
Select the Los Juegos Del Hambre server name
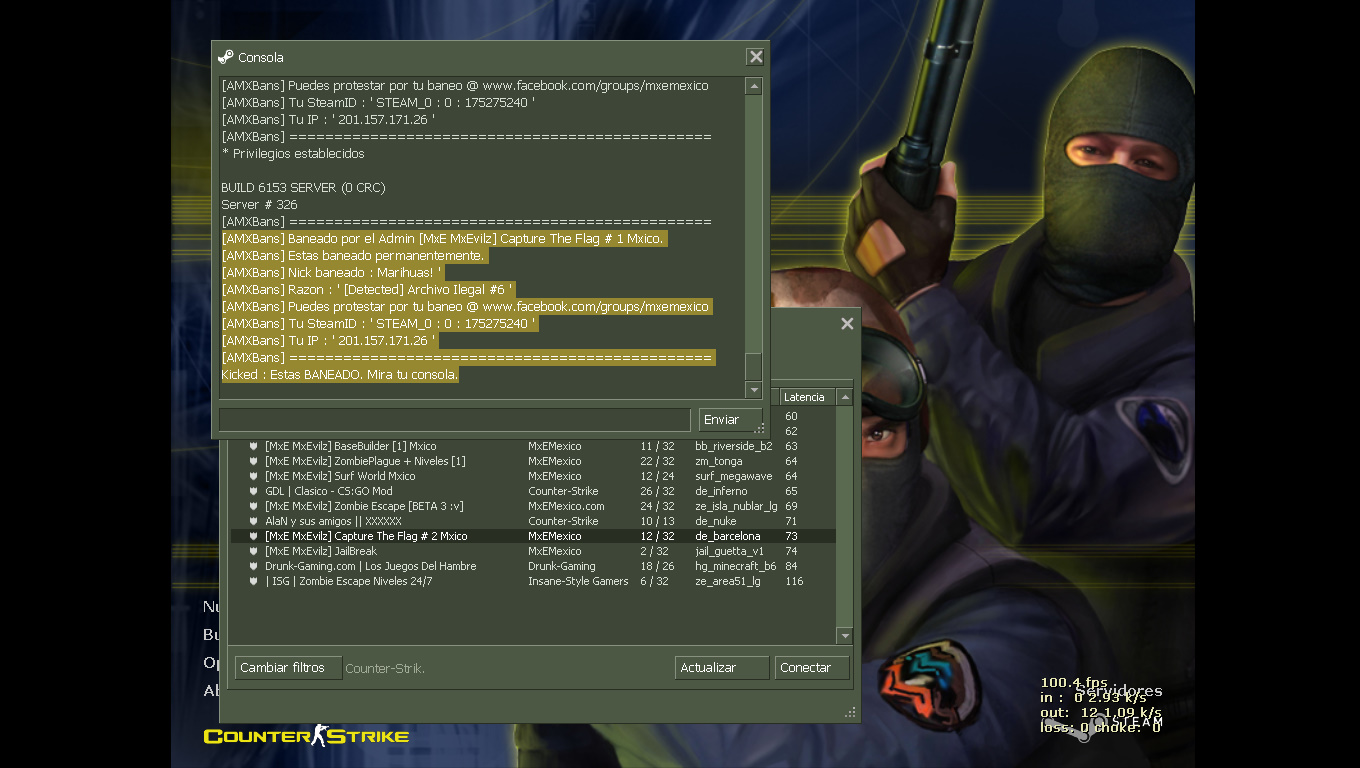pos(371,566)
